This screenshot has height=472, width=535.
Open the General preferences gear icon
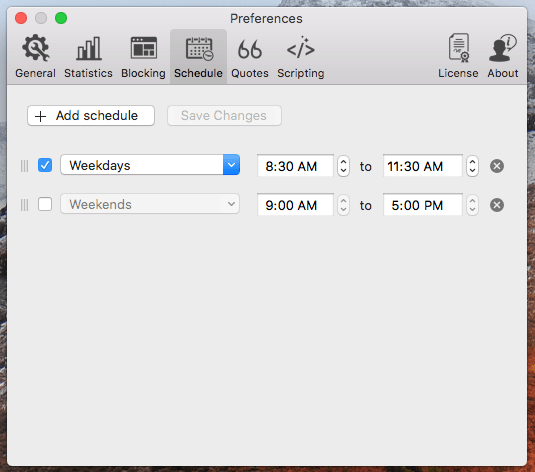point(35,57)
